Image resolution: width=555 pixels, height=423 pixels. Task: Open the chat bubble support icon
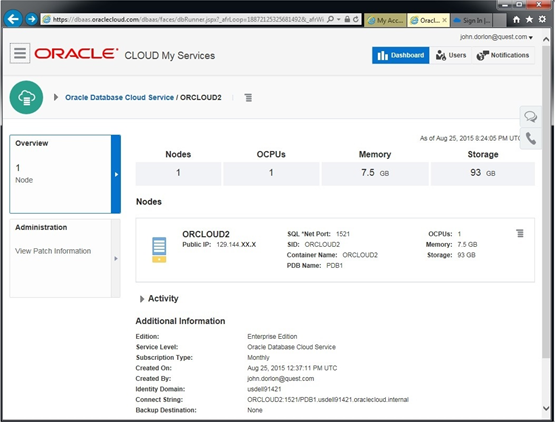coord(530,116)
